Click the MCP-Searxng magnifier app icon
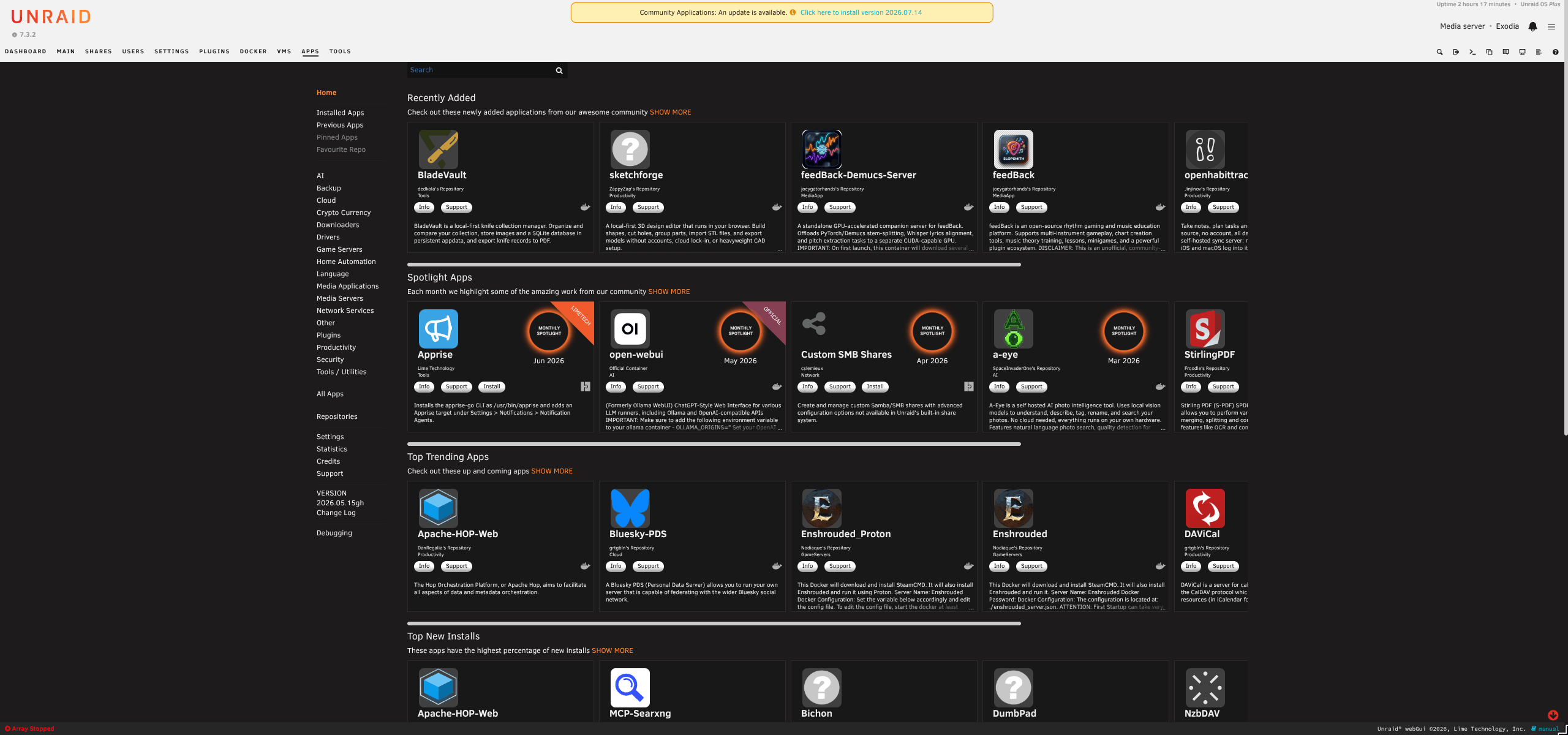 pos(630,687)
